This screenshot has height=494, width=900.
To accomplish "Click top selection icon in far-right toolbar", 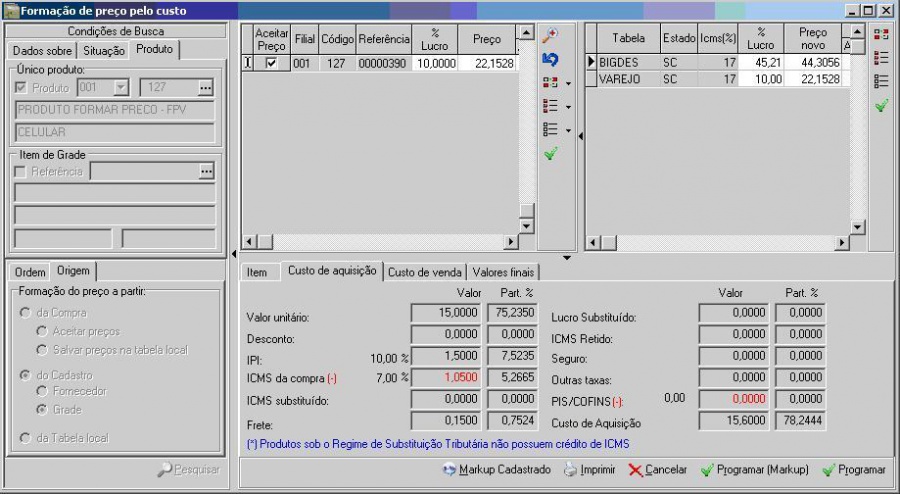I will coord(881,34).
